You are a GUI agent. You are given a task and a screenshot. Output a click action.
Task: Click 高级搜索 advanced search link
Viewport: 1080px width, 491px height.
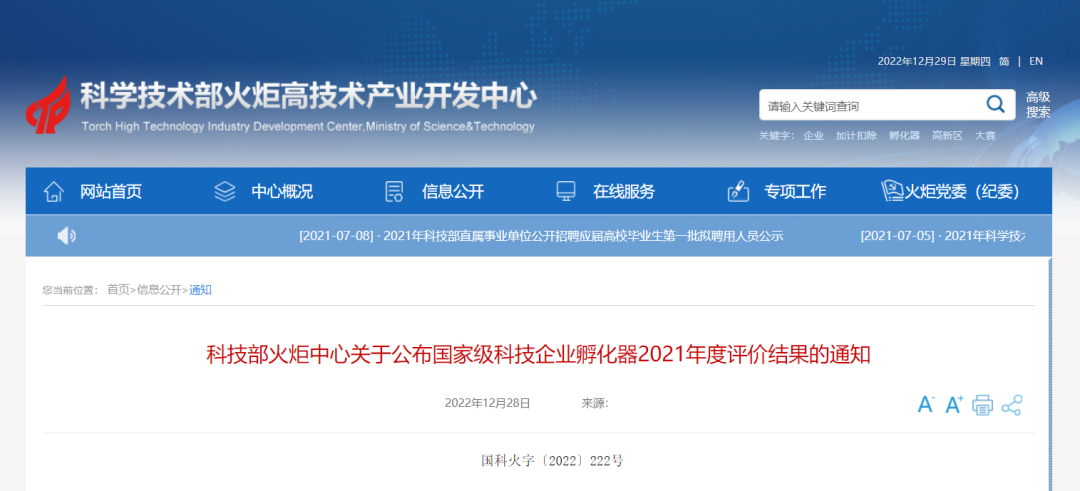pos(1038,105)
